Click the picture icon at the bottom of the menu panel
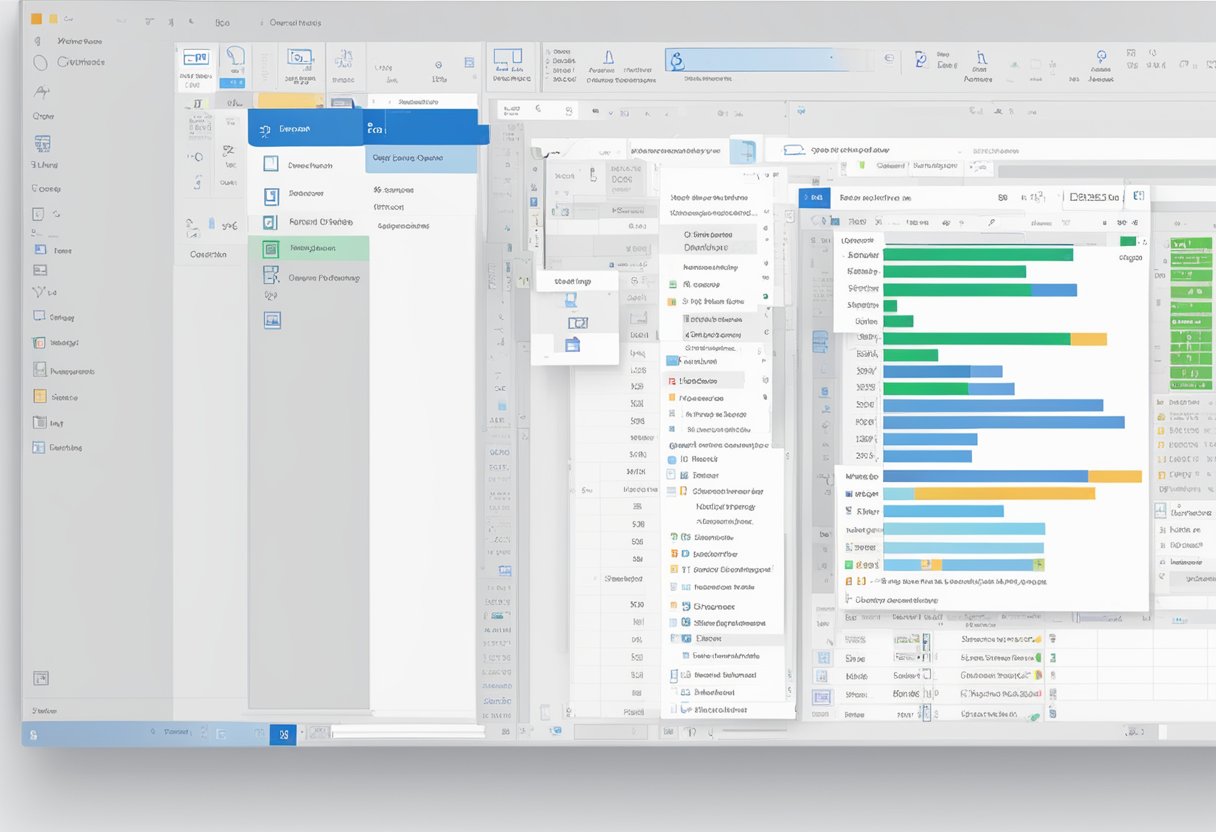Screen dimensions: 1216x832 pos(271,318)
